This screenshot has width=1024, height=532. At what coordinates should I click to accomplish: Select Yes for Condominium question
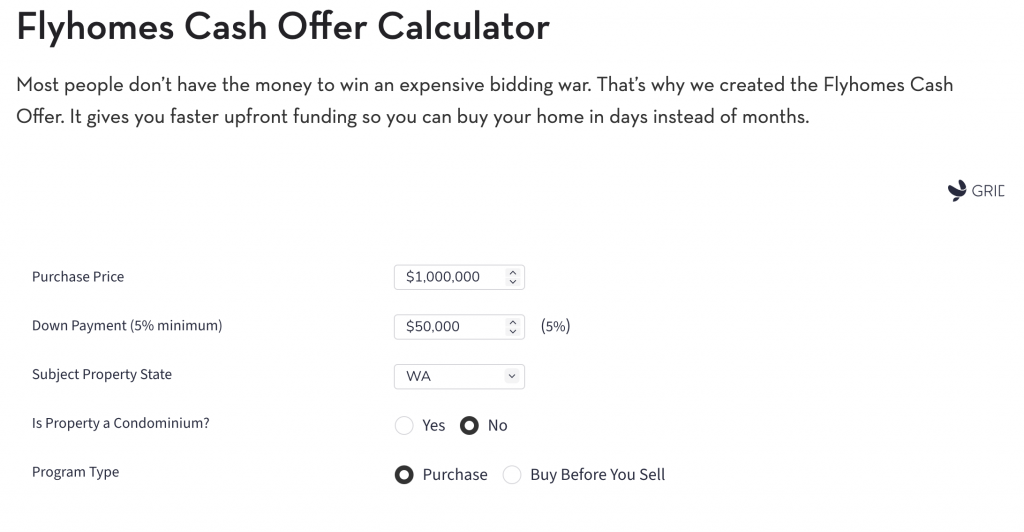point(404,426)
